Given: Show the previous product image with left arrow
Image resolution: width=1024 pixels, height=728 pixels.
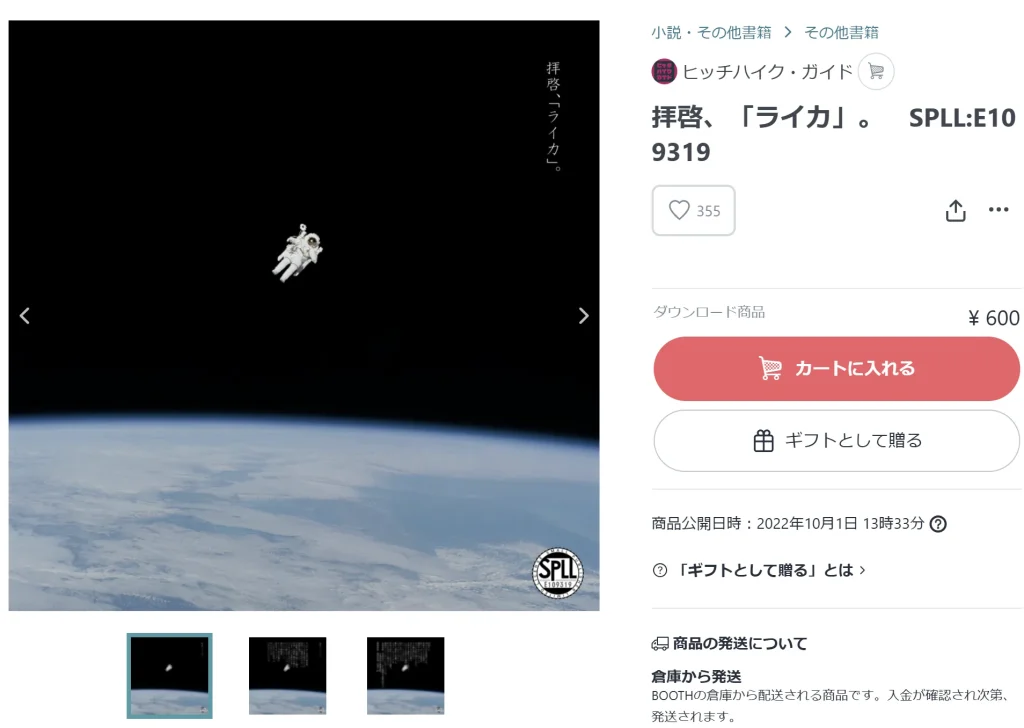Looking at the screenshot, I should (x=25, y=316).
